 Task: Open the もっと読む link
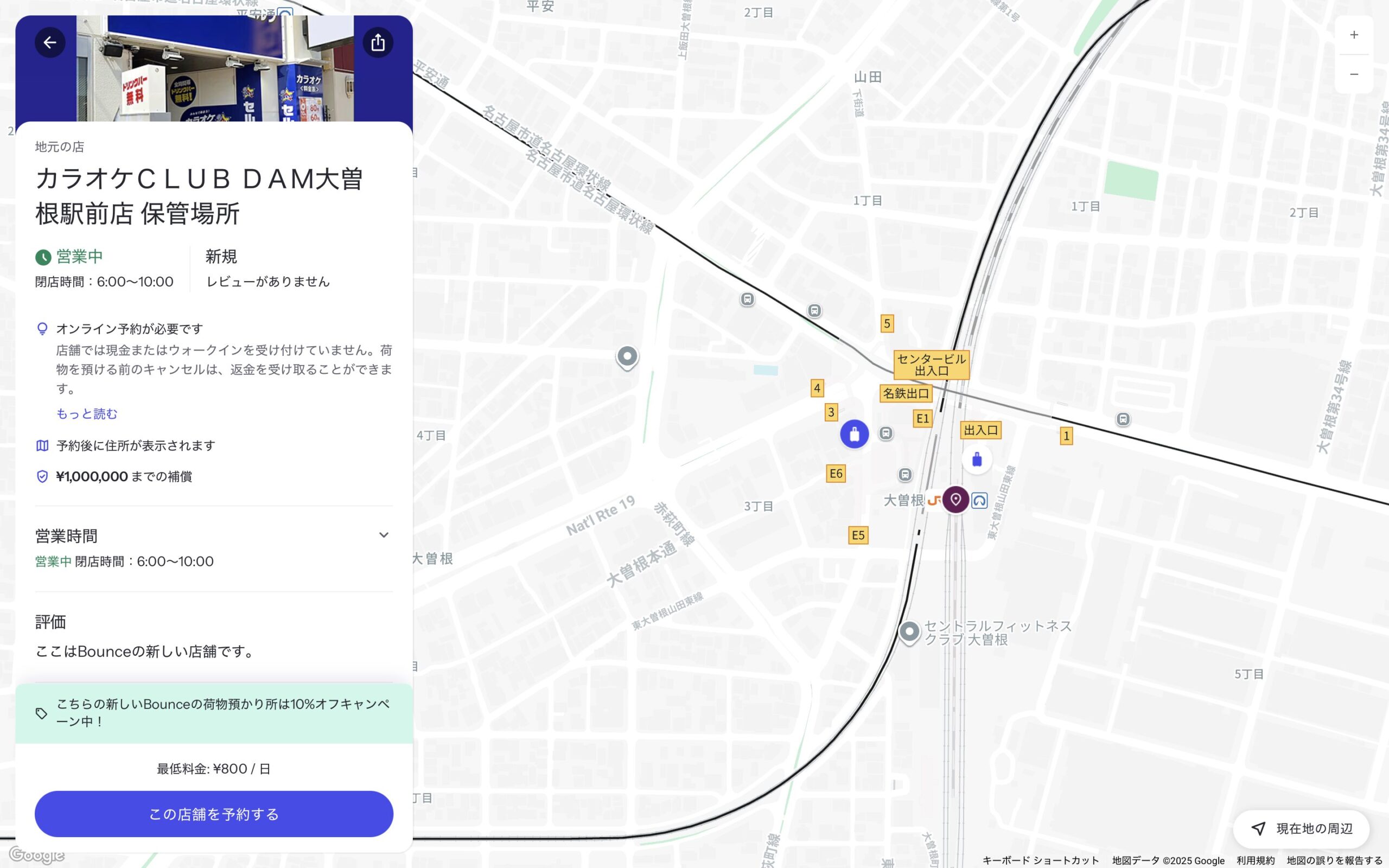(87, 413)
